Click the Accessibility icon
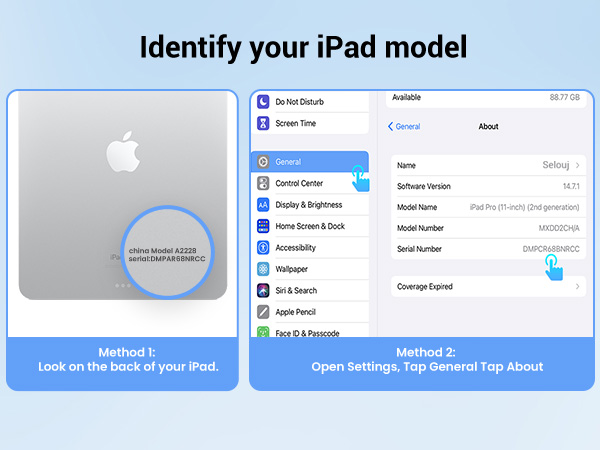The width and height of the screenshot is (600, 450). click(x=263, y=248)
